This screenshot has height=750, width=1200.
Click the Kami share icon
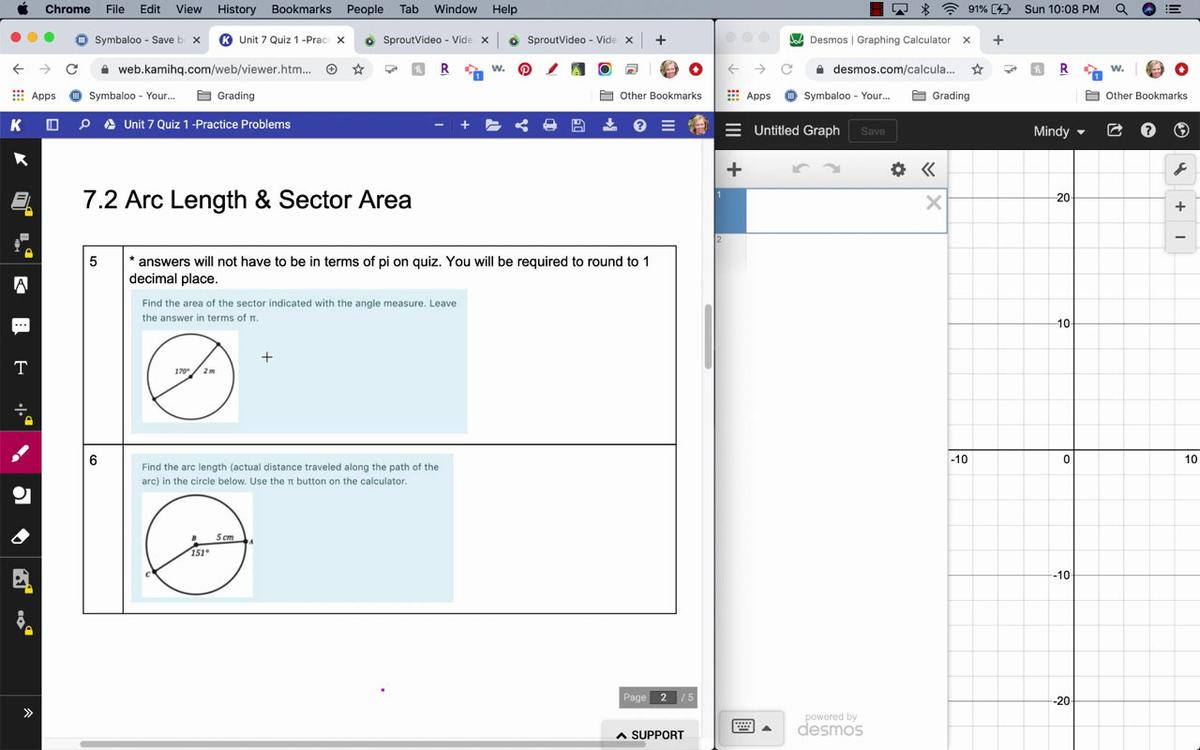(x=521, y=125)
